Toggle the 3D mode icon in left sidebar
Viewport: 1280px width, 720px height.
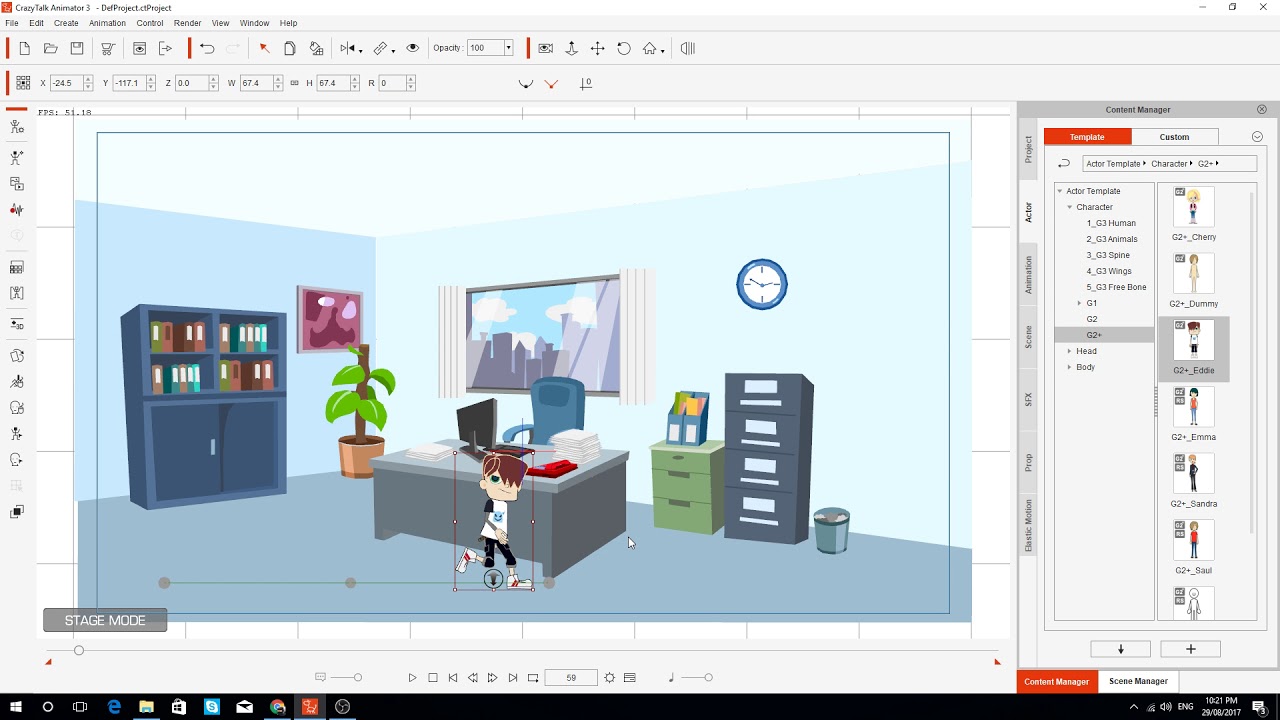(x=16, y=323)
